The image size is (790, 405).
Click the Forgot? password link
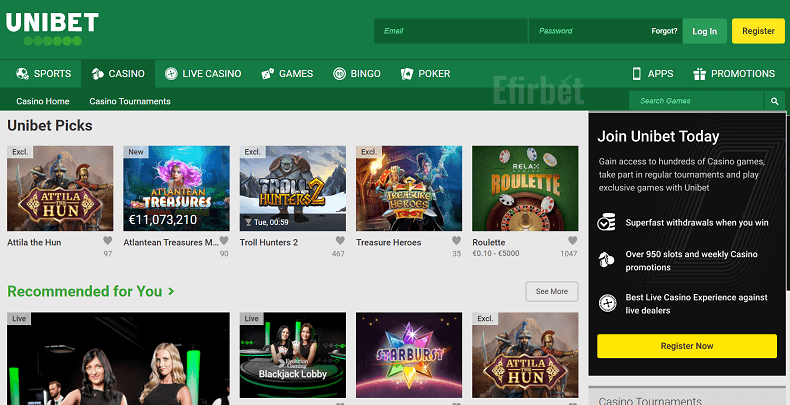point(664,31)
